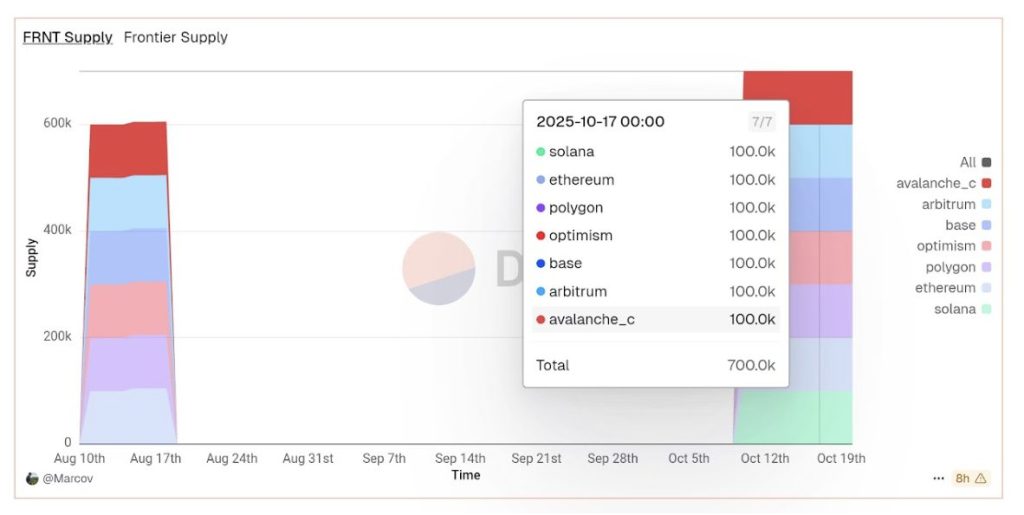
Task: Click the ethereum dot in tooltip
Action: tap(541, 180)
